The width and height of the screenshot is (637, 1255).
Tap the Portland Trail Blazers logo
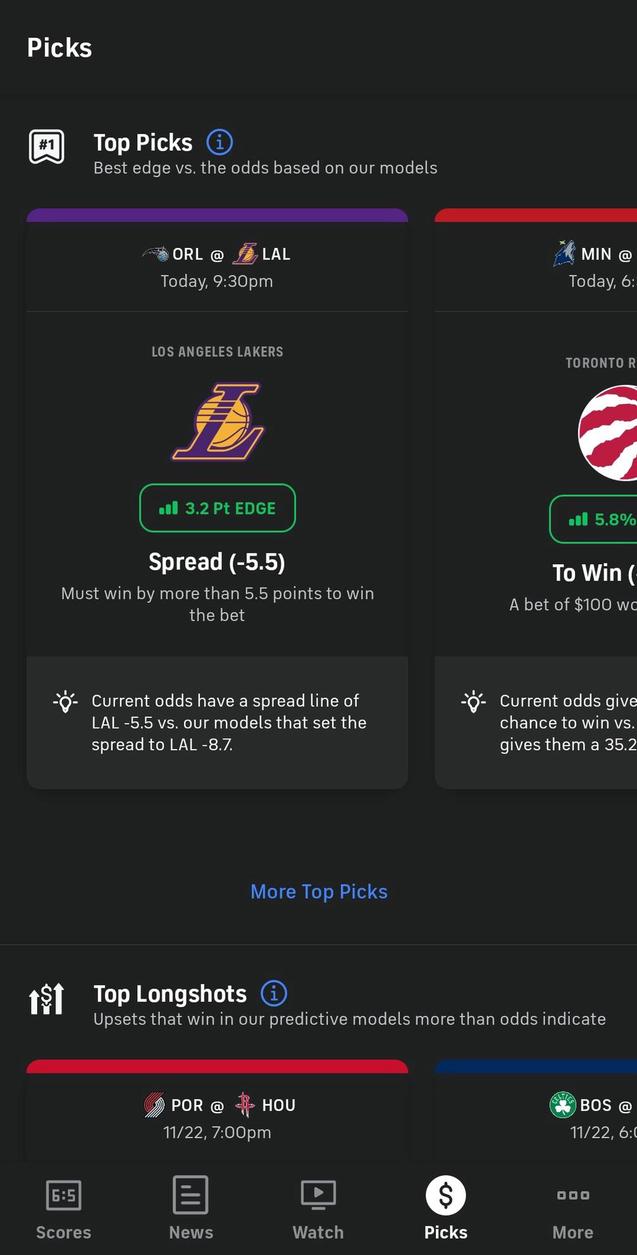click(154, 1105)
